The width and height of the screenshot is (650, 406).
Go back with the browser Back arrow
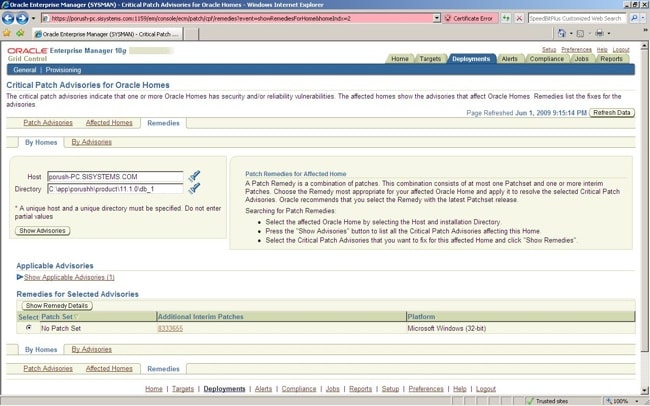tap(8, 18)
